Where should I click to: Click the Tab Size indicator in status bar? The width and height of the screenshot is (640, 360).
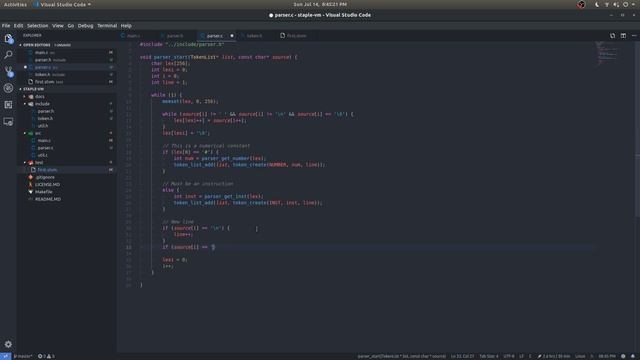click(489, 356)
